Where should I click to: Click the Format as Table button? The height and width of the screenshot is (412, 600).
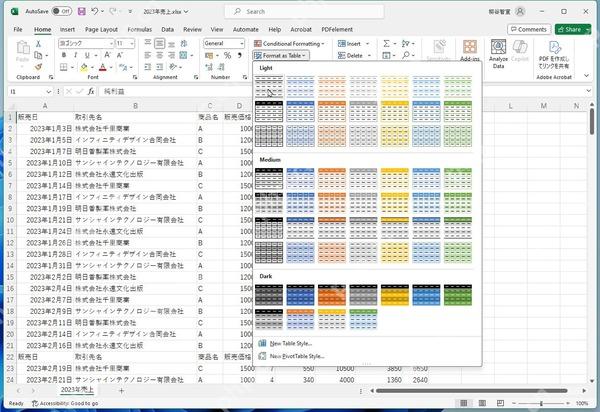pyautogui.click(x=281, y=55)
